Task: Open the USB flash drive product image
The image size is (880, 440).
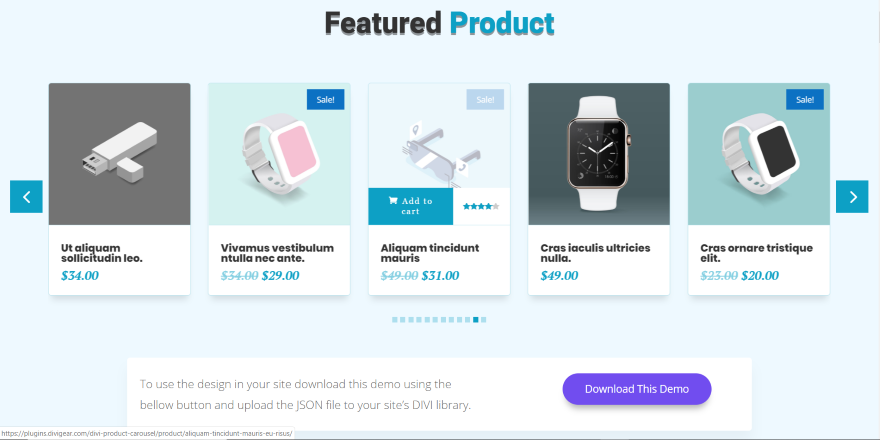Action: click(x=119, y=153)
